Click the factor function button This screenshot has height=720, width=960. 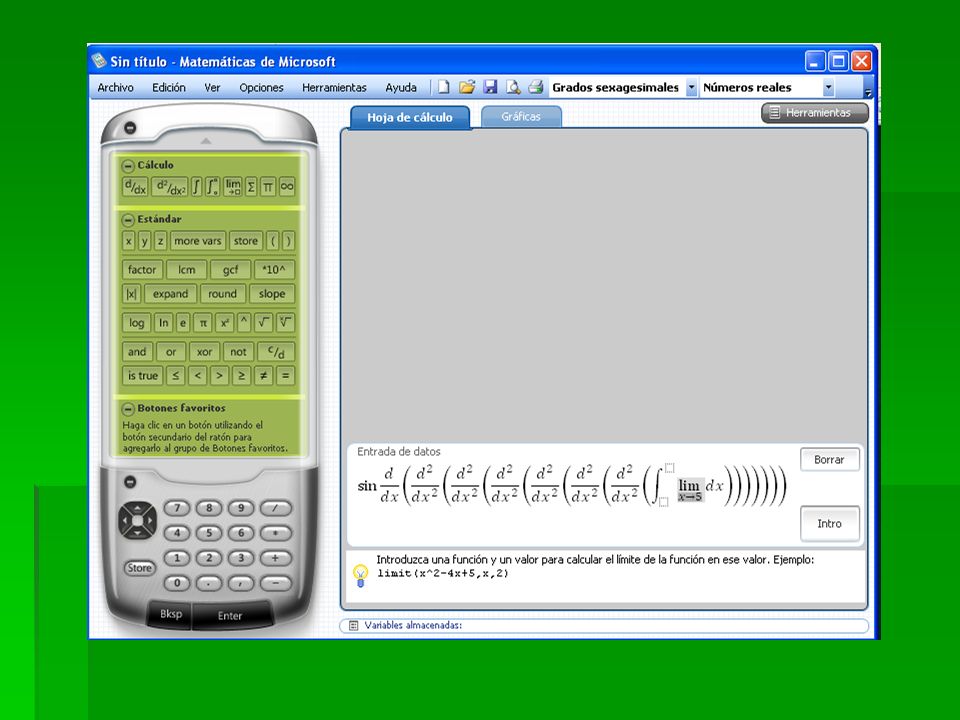pyautogui.click(x=142, y=270)
